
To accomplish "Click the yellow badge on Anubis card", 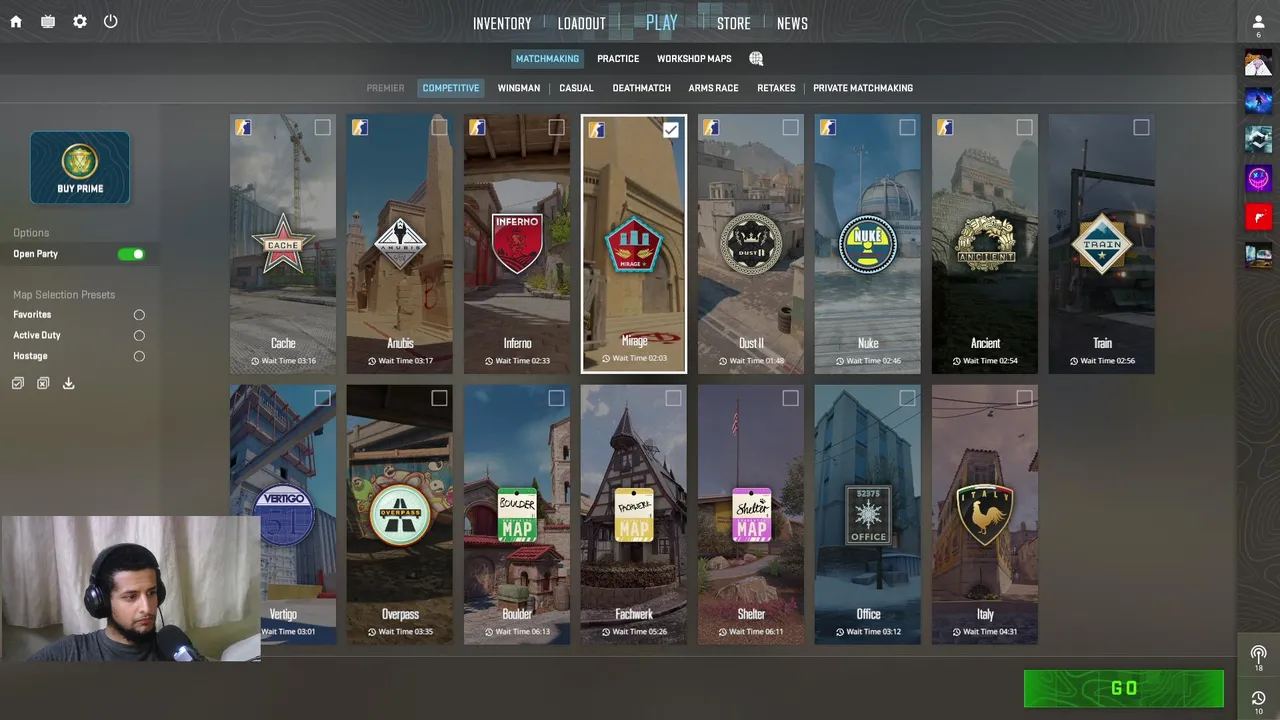I will [360, 127].
